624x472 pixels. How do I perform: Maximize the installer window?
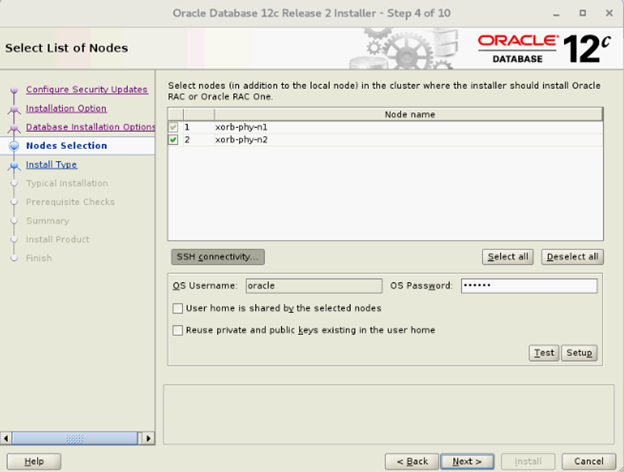[x=583, y=13]
